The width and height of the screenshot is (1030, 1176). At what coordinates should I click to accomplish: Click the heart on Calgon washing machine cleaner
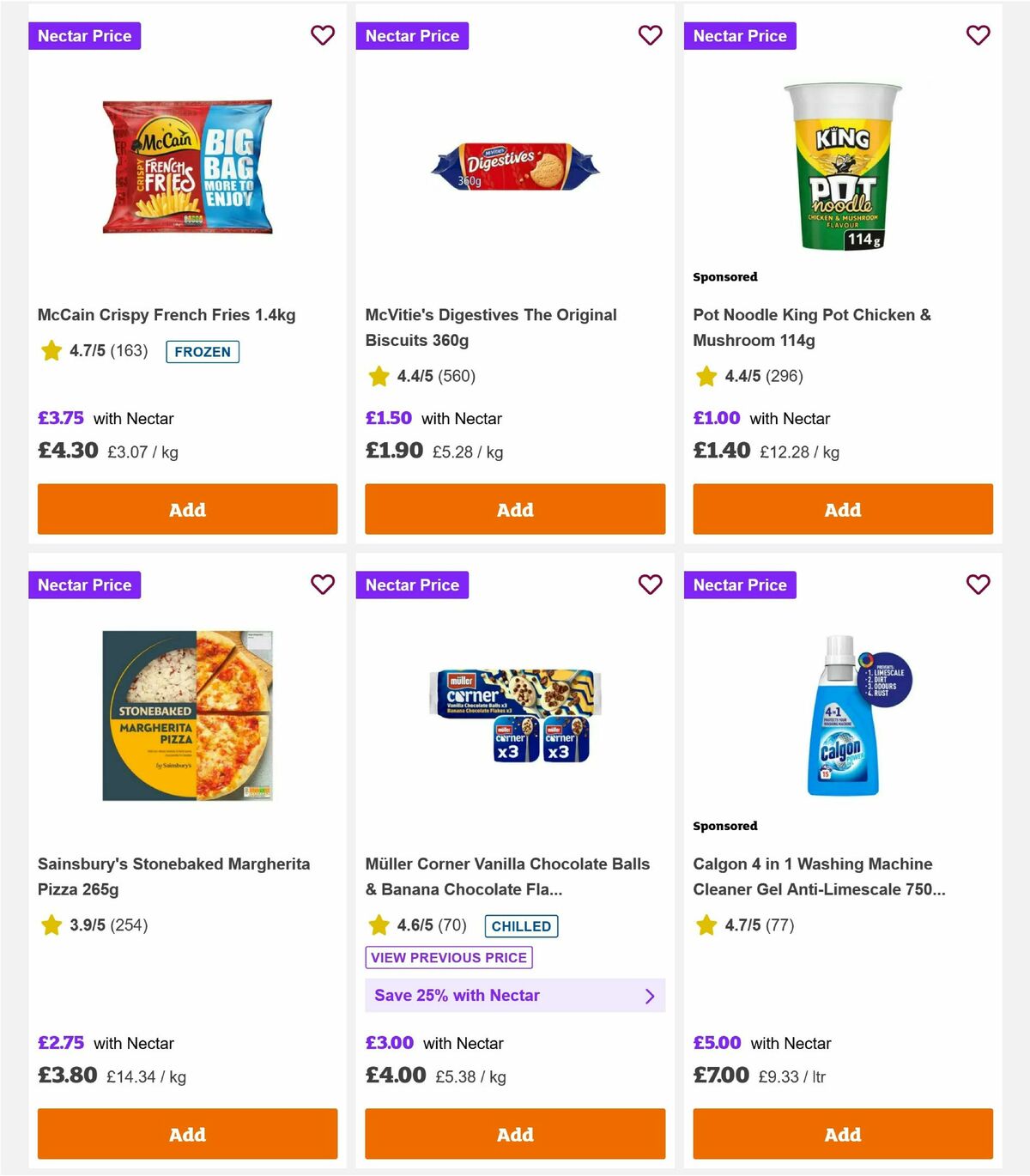[x=978, y=585]
